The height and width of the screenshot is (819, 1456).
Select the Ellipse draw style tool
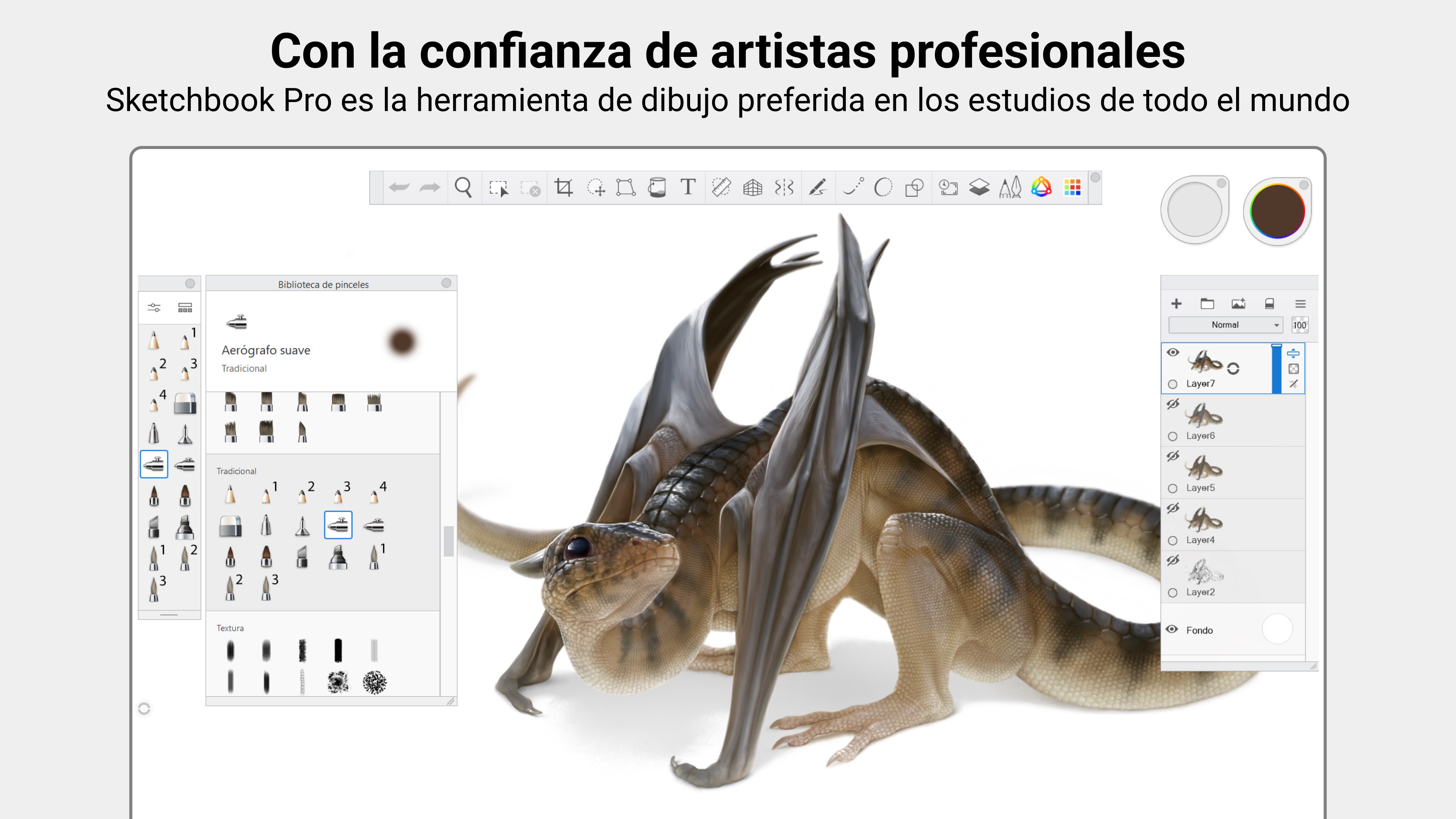(x=883, y=187)
